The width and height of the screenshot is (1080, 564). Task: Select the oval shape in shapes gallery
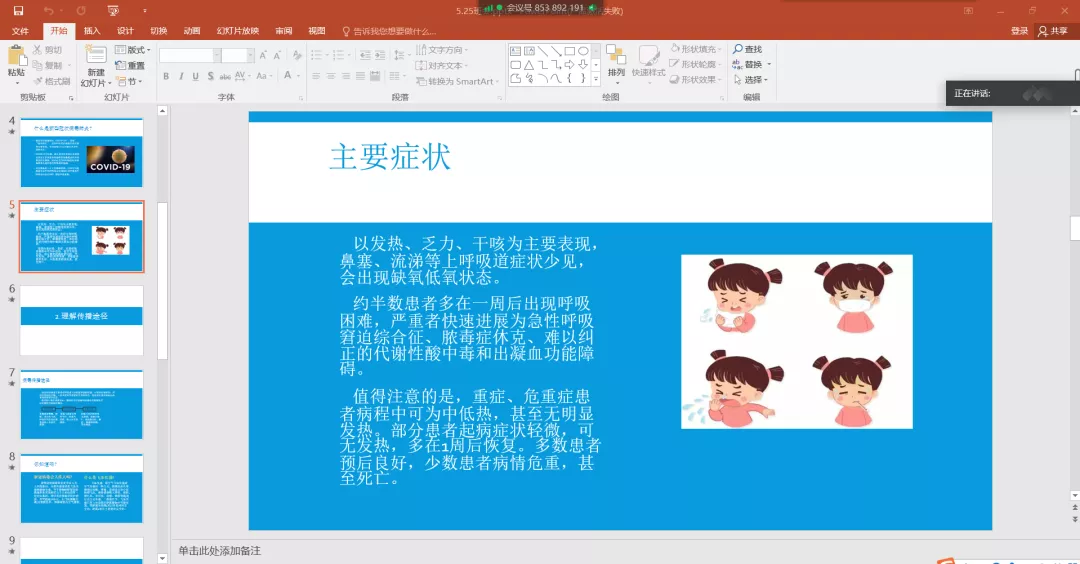point(582,50)
